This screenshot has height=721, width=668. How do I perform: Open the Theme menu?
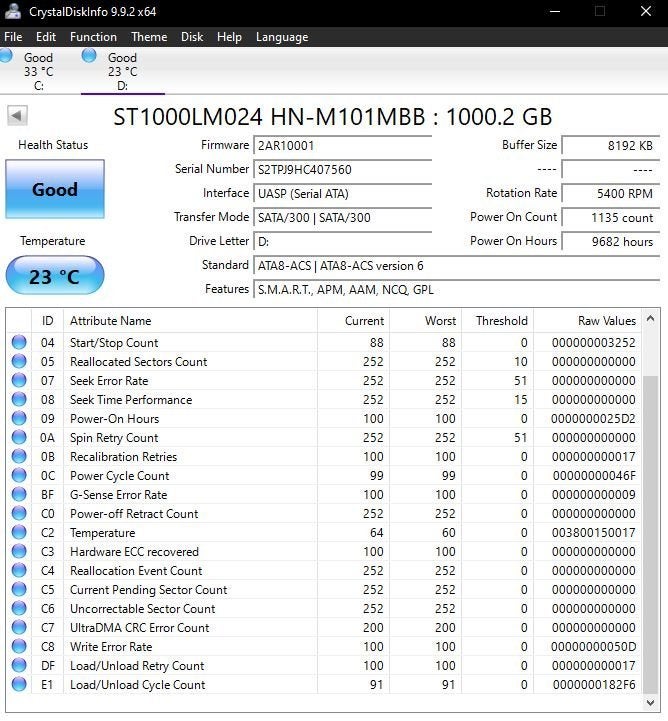pos(149,37)
